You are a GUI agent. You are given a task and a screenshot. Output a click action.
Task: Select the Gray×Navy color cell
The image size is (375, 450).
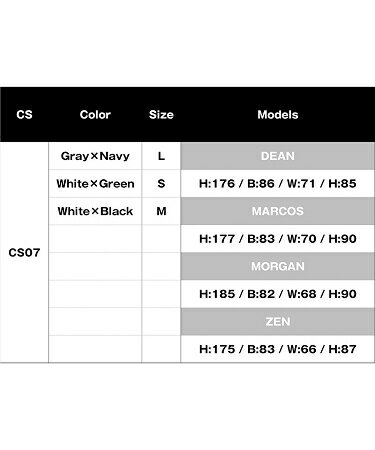pos(95,156)
